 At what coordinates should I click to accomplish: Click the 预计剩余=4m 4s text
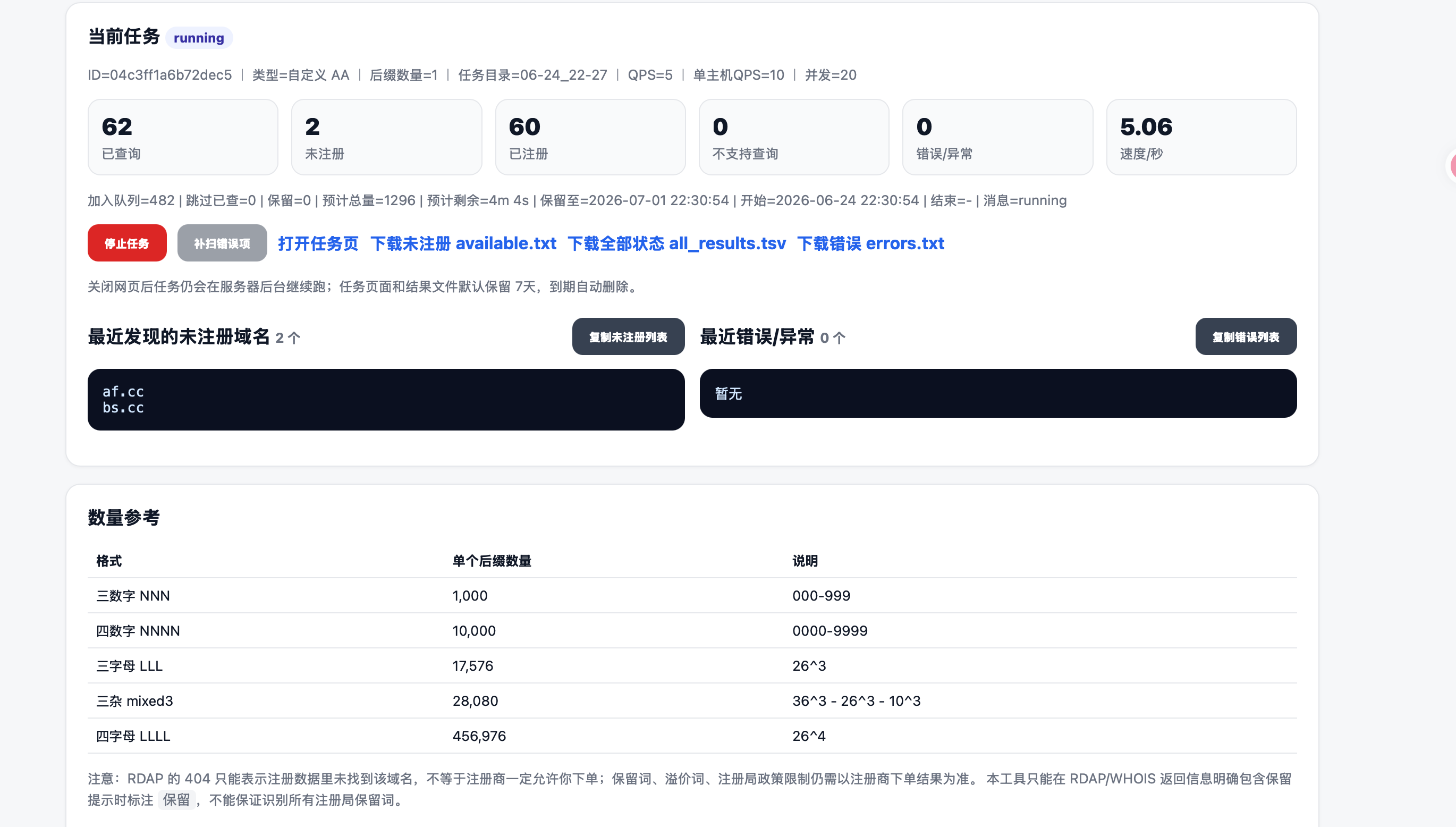pos(478,200)
